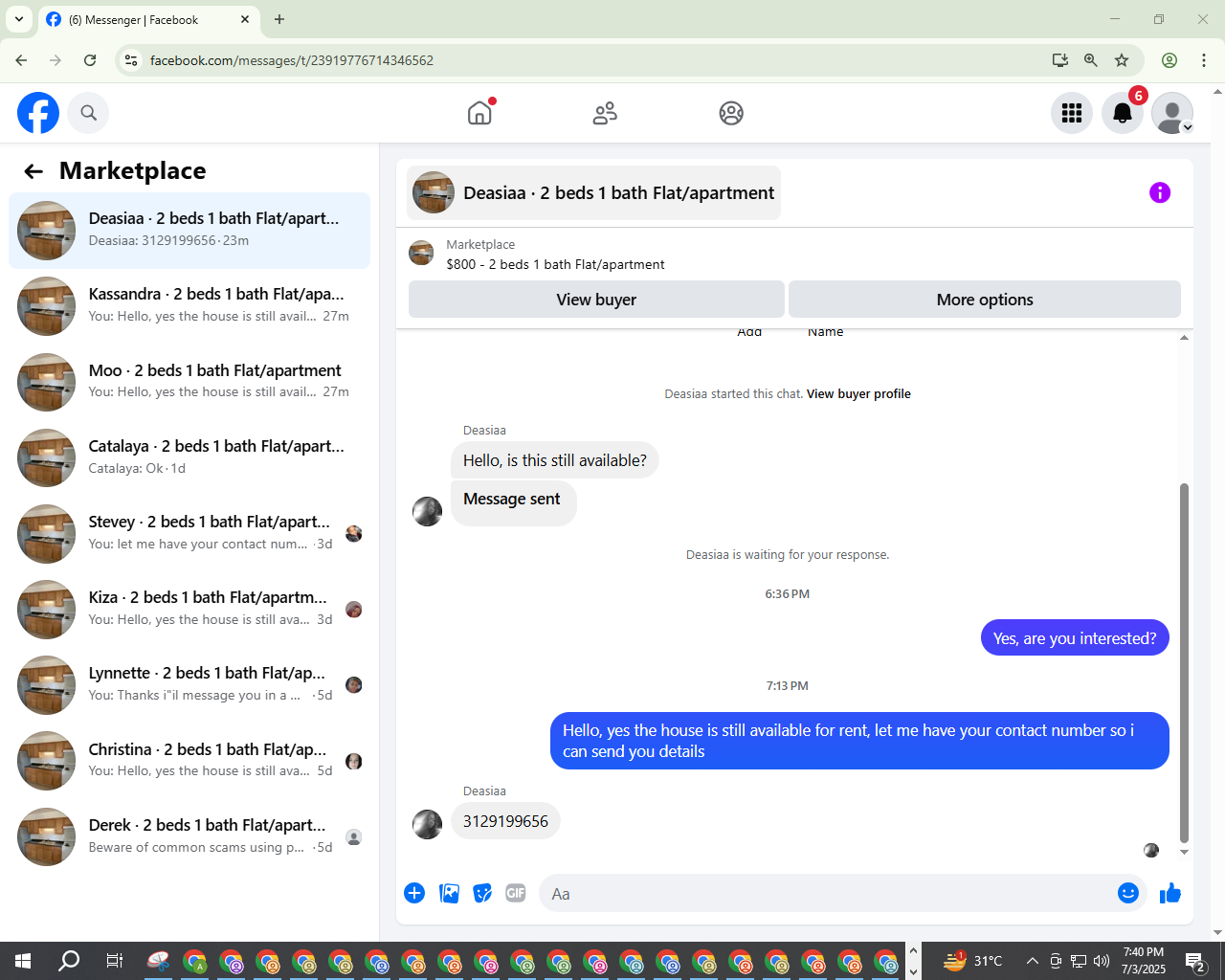Open the Friends icon in top navigation
1225x980 pixels.
[x=605, y=113]
